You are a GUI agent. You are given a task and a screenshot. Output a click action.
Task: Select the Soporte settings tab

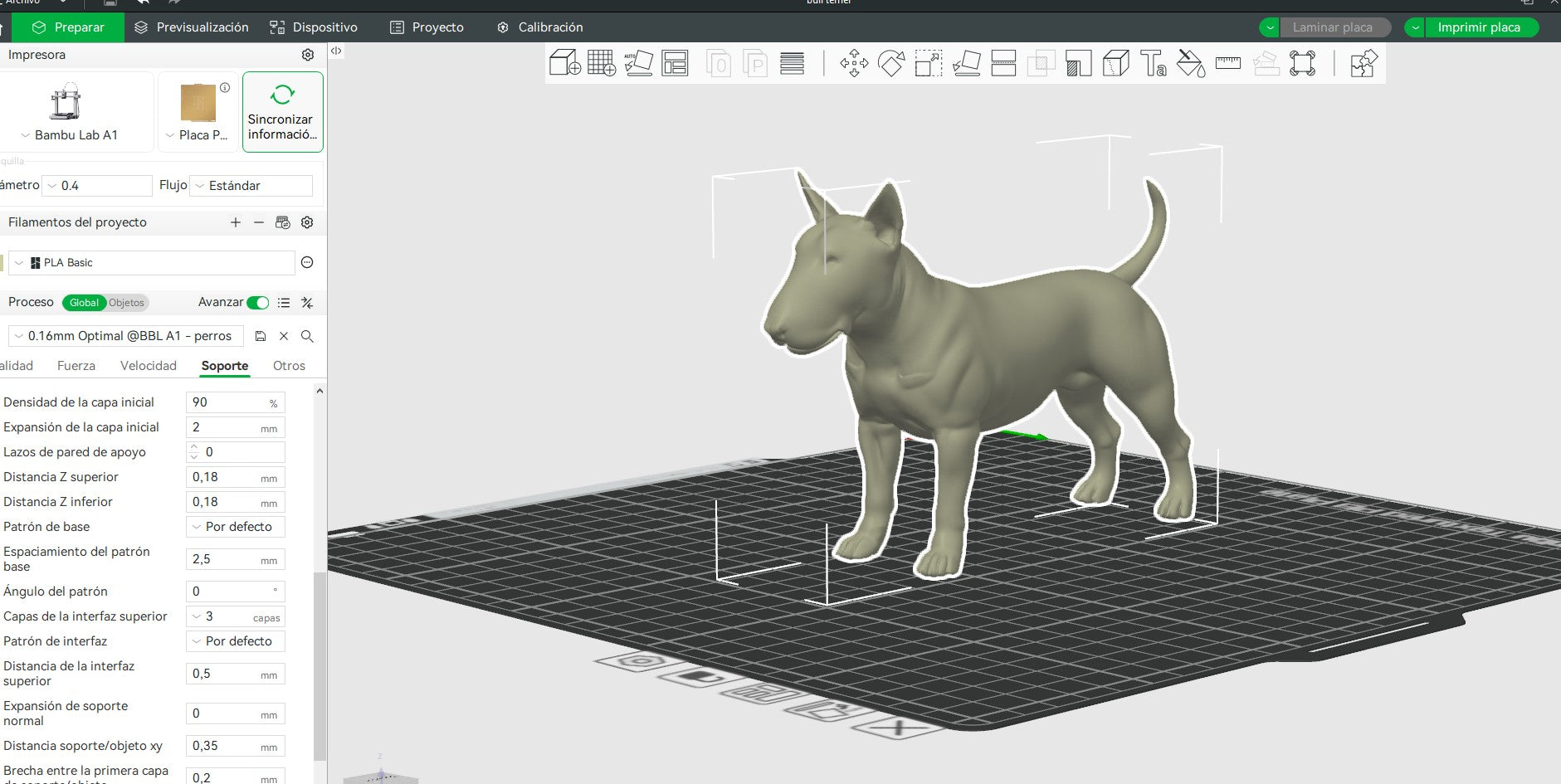tap(225, 366)
